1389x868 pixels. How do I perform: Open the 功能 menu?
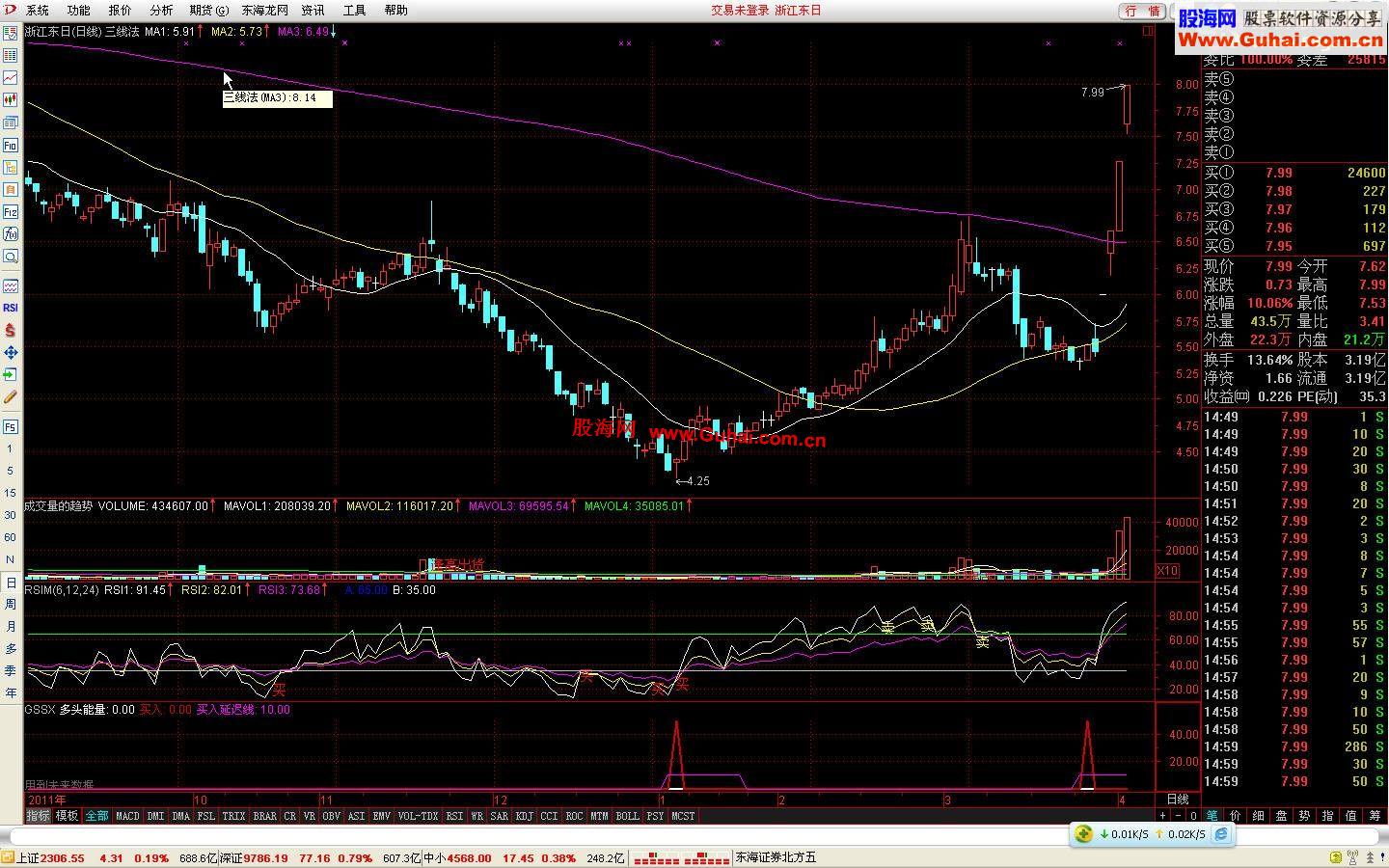click(79, 11)
